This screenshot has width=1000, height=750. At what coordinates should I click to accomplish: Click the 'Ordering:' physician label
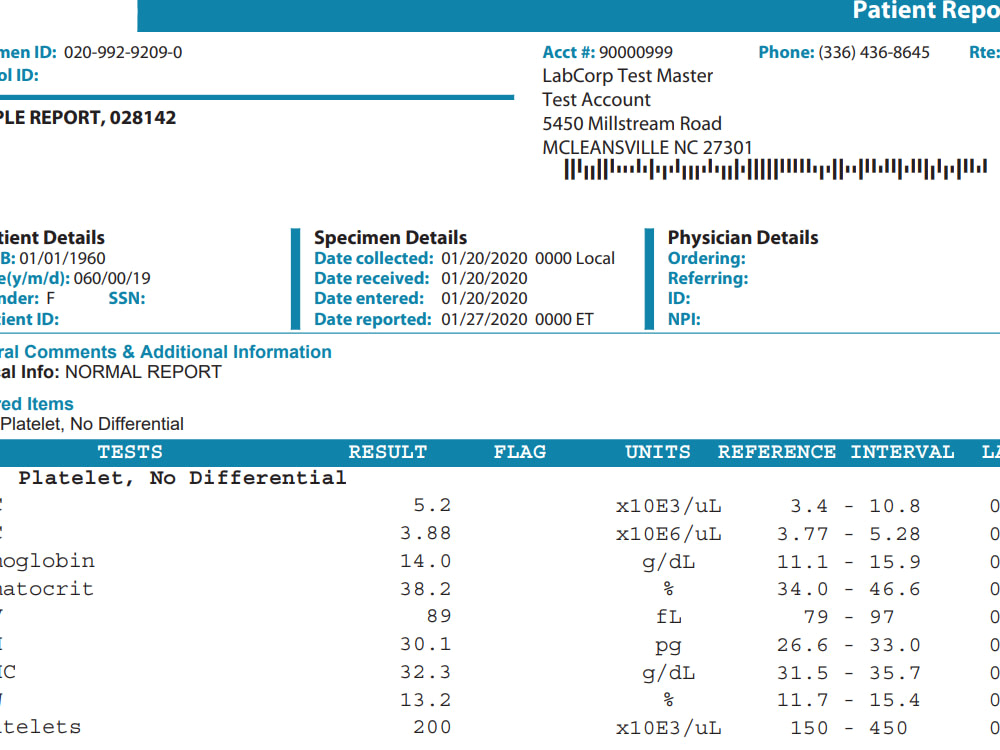click(707, 258)
